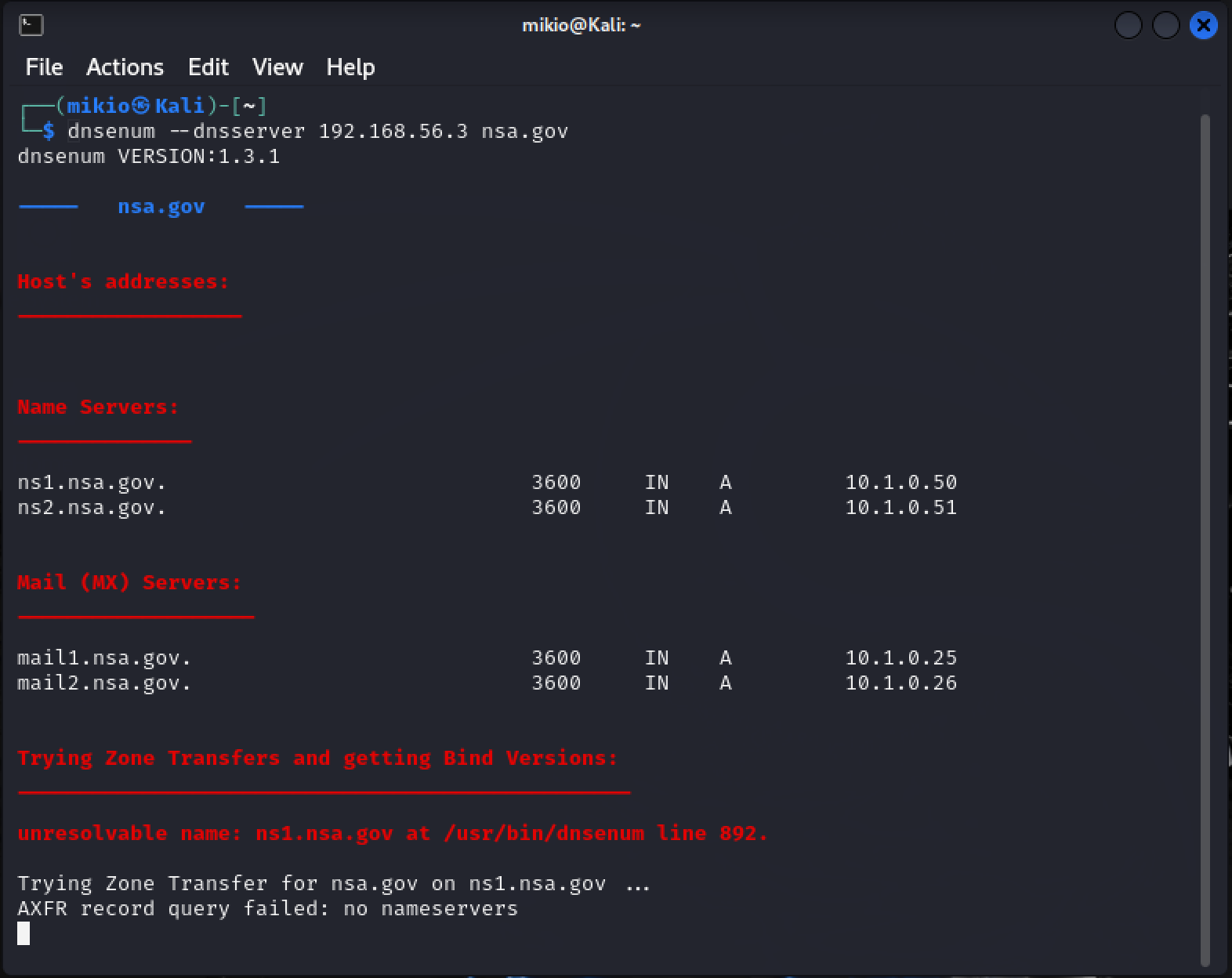Click IP address 10.1.0.25
The image size is (1232, 978).
point(901,657)
